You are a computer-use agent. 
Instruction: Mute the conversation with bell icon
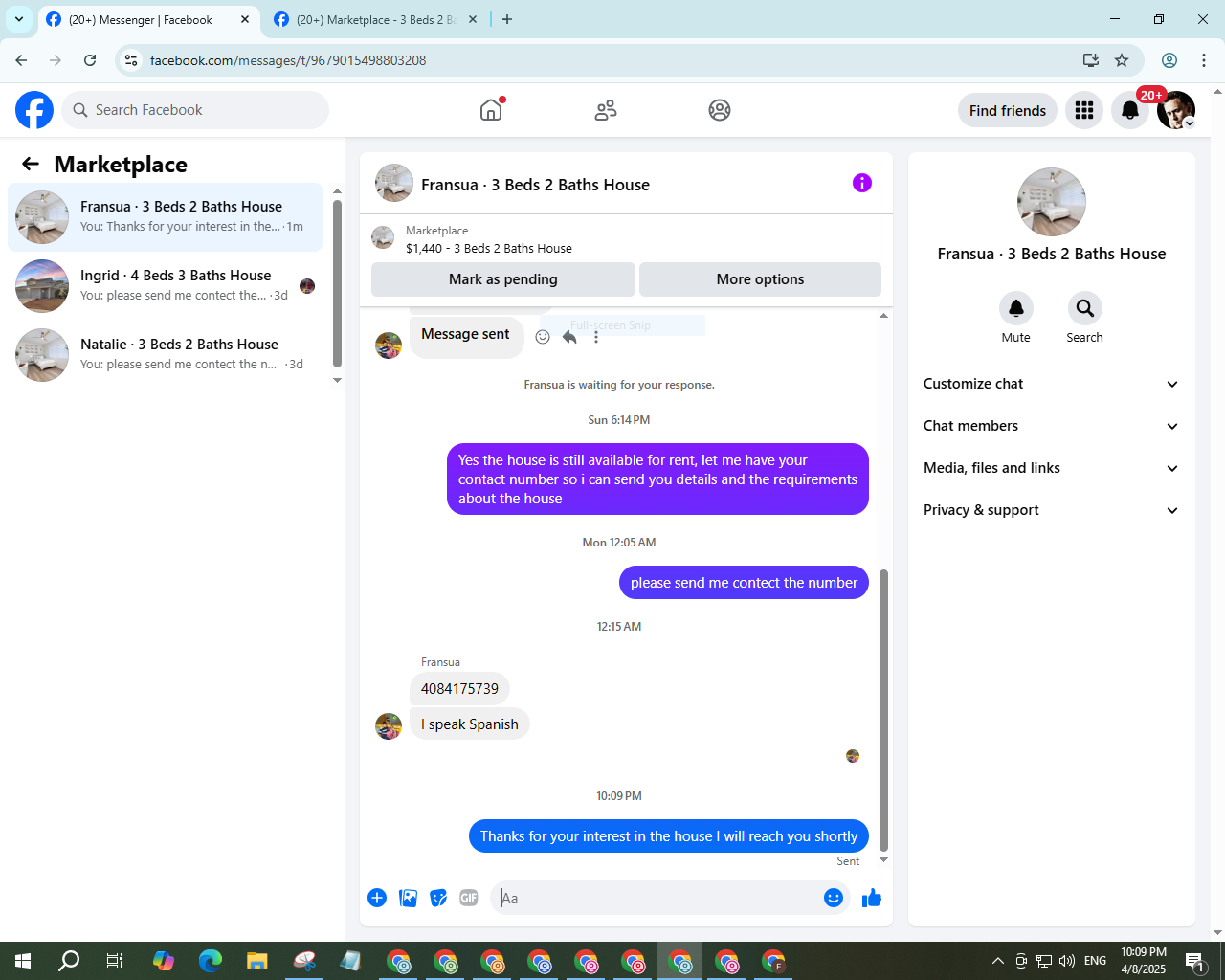[x=1016, y=308]
